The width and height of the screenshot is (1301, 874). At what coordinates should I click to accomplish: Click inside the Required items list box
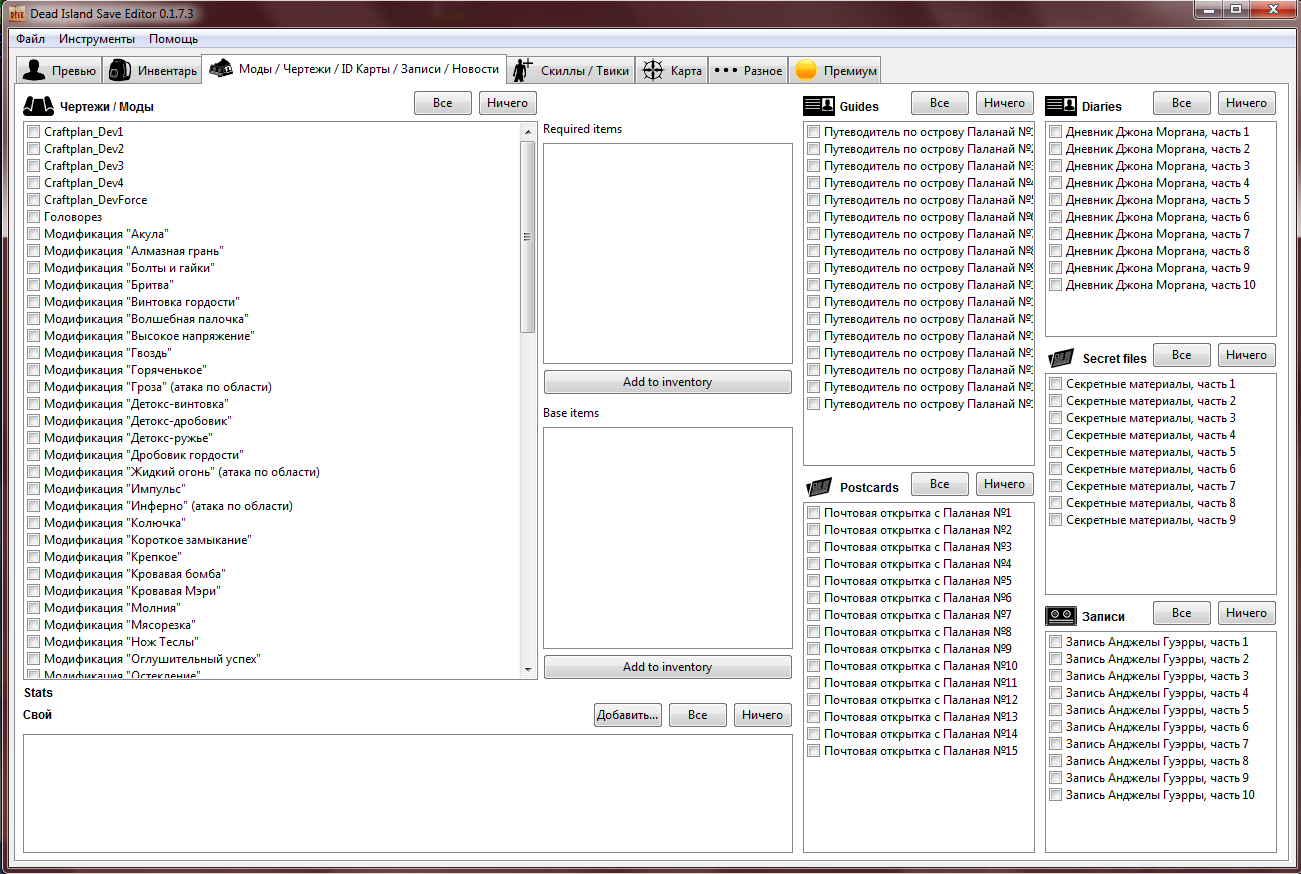point(668,253)
